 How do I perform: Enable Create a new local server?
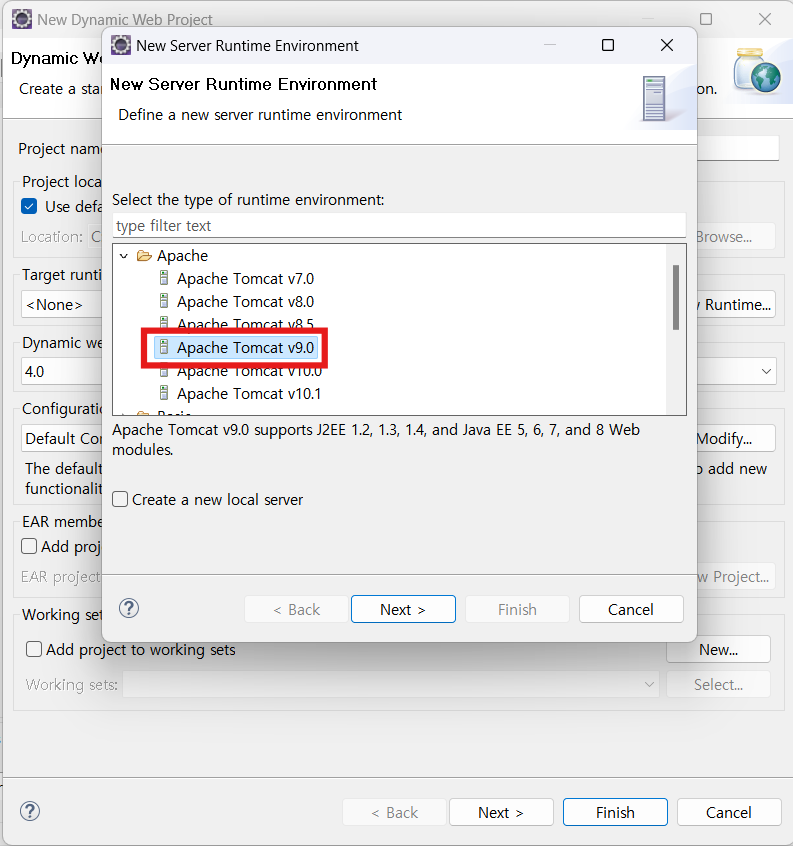point(120,499)
